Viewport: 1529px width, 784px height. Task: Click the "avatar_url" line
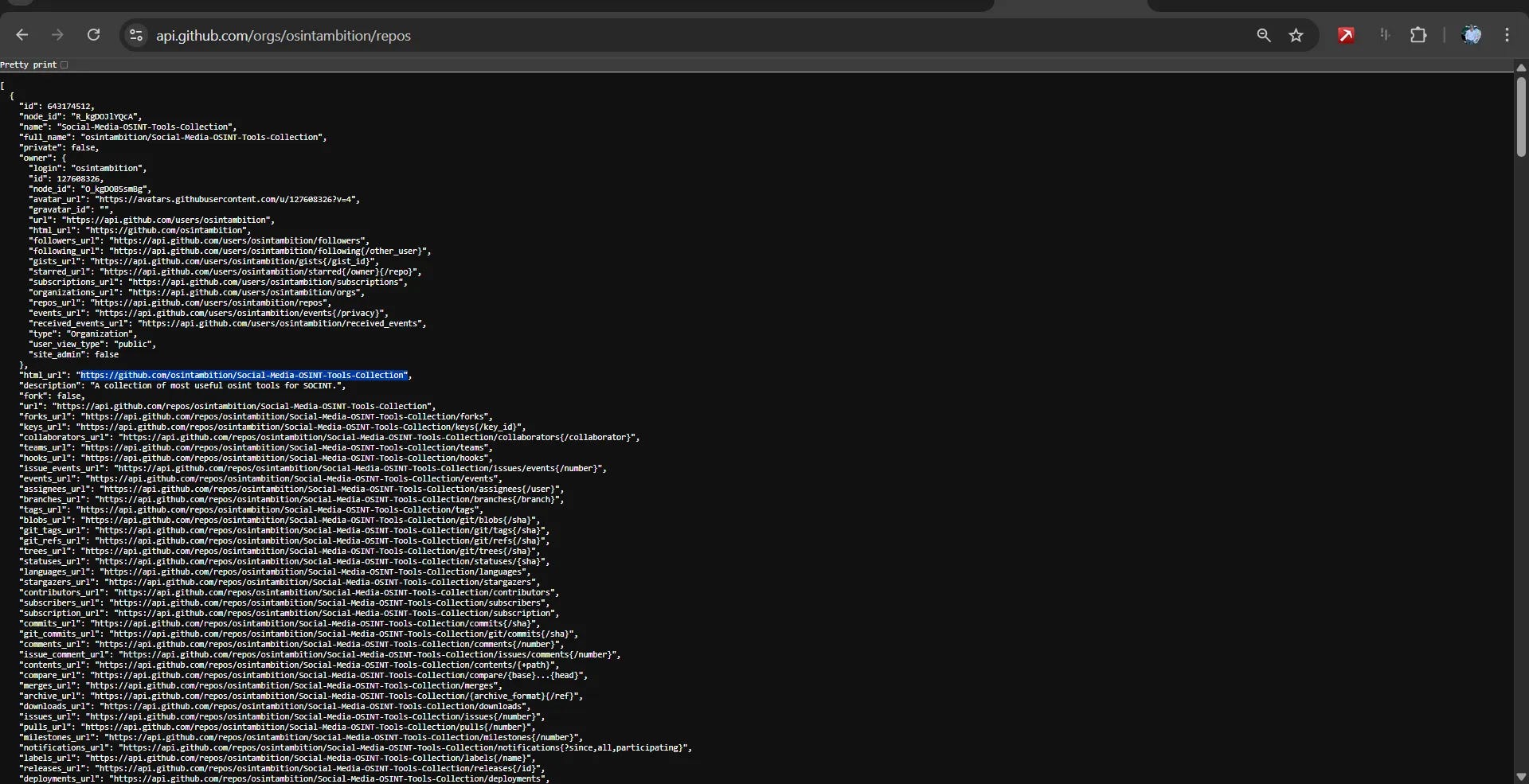[194, 199]
